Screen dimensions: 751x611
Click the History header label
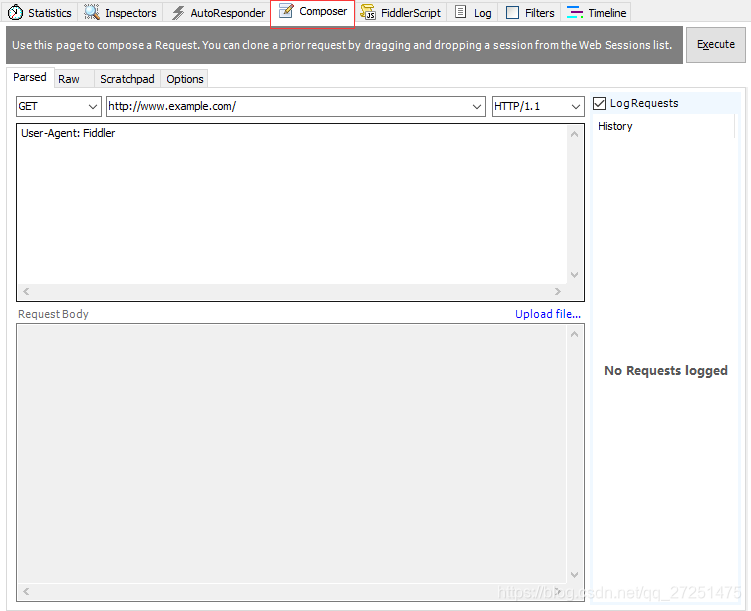tap(615, 126)
